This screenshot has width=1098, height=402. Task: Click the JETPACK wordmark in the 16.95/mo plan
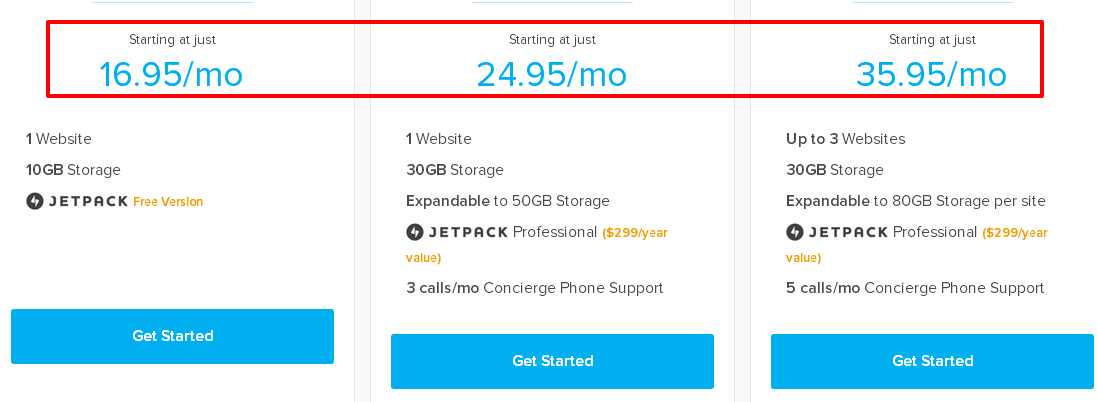coord(88,202)
